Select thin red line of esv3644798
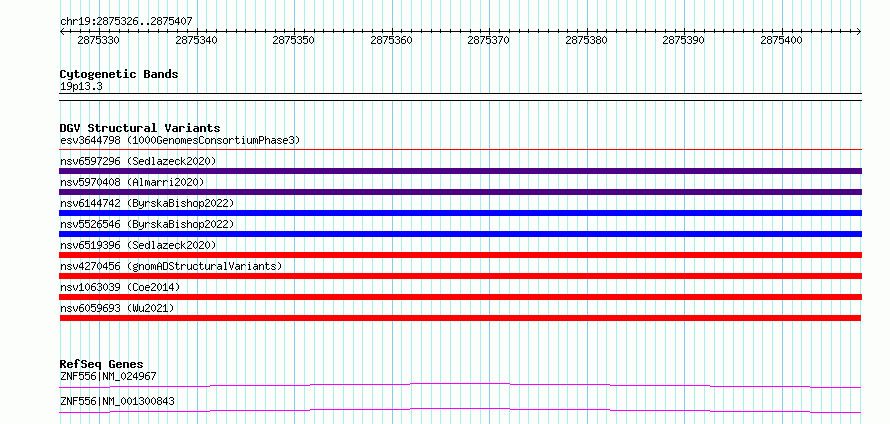Screen dimensions: 890x424 point(460,150)
